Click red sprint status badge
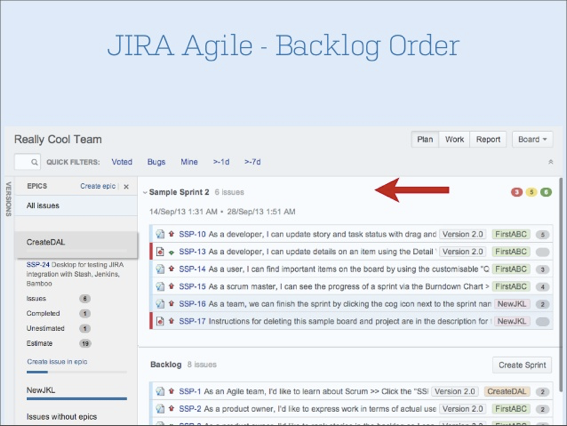567x426 pixels. point(517,192)
